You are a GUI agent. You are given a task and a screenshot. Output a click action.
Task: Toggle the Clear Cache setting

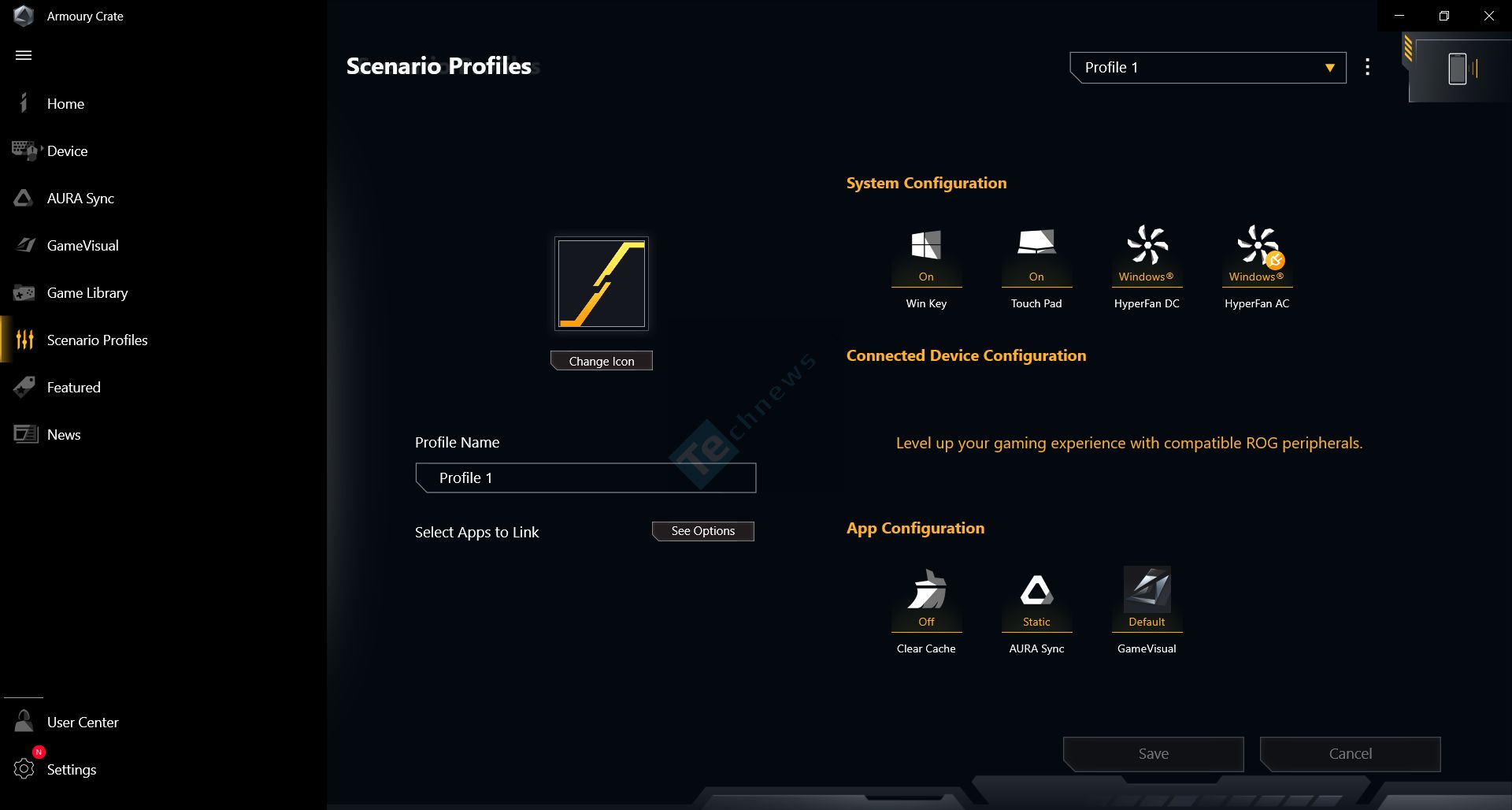[x=926, y=611]
